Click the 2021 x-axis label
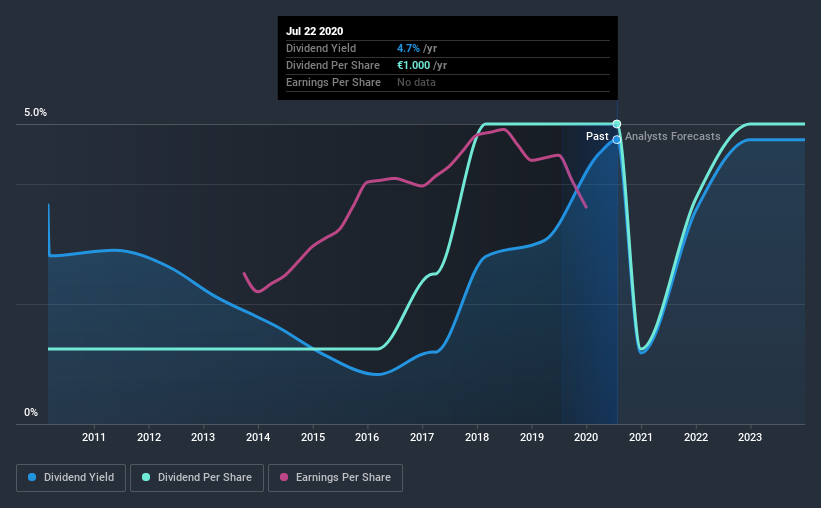This screenshot has width=821, height=508. (x=641, y=437)
